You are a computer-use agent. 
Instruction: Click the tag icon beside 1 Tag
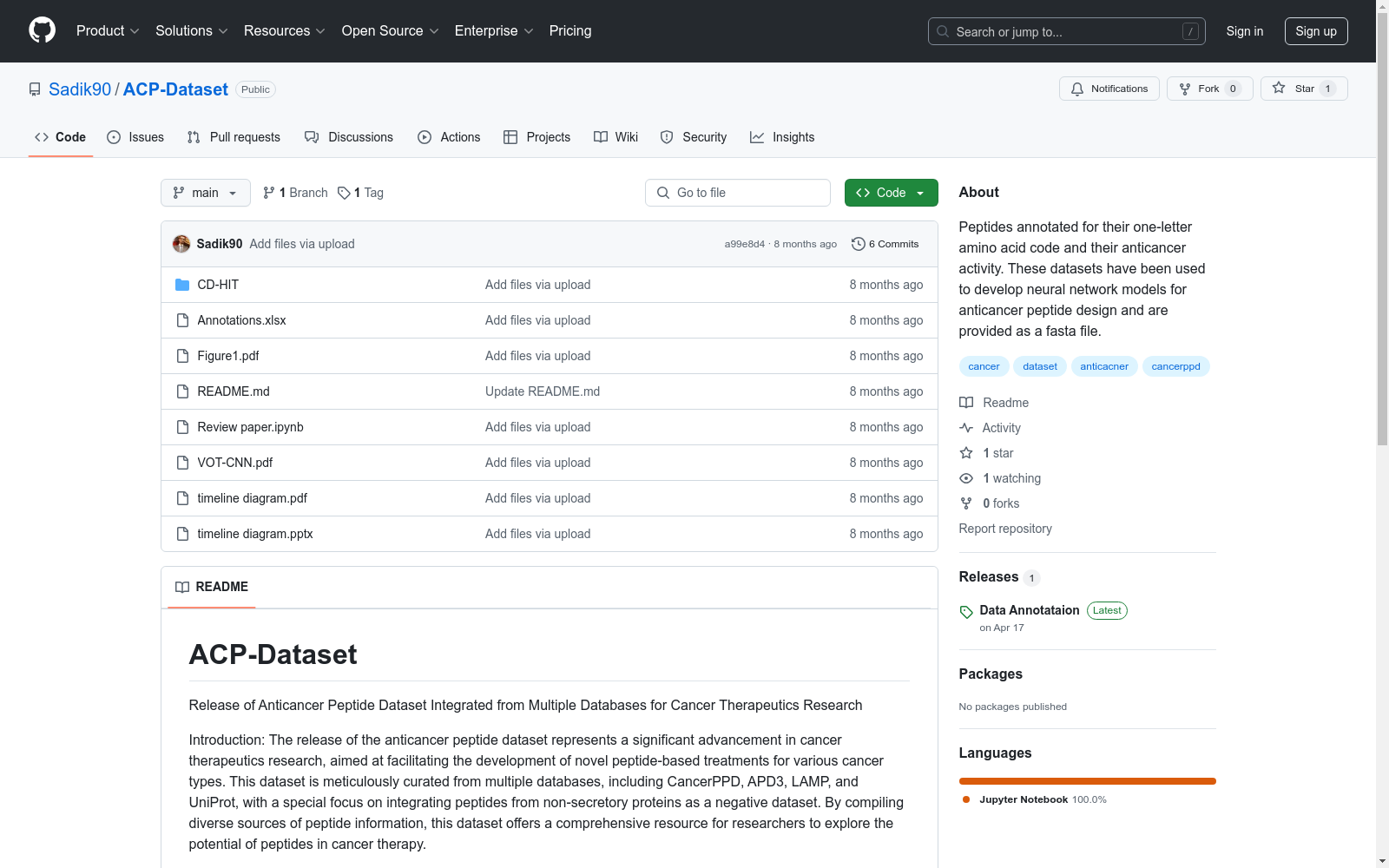point(344,193)
